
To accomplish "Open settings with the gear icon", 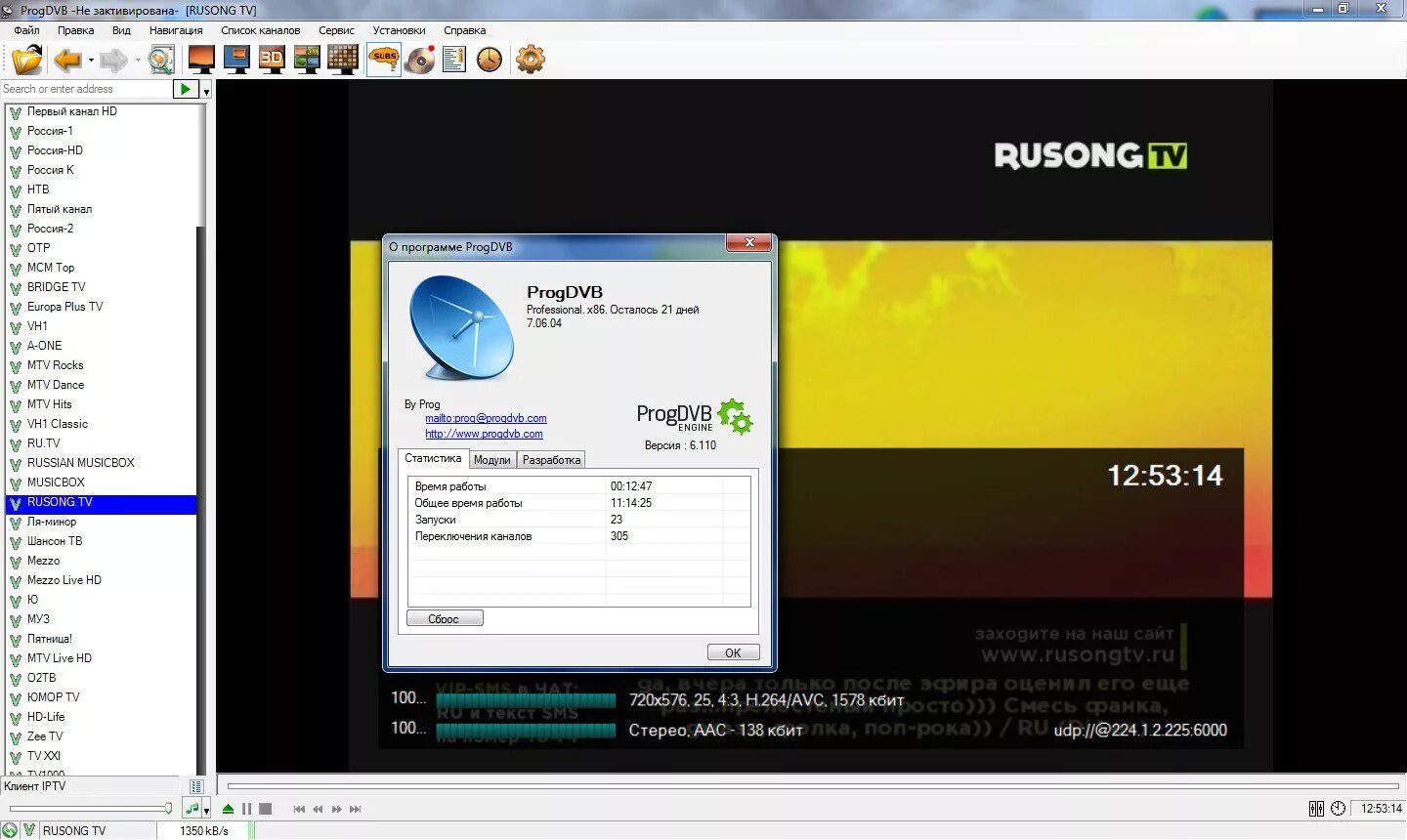I will 531,60.
